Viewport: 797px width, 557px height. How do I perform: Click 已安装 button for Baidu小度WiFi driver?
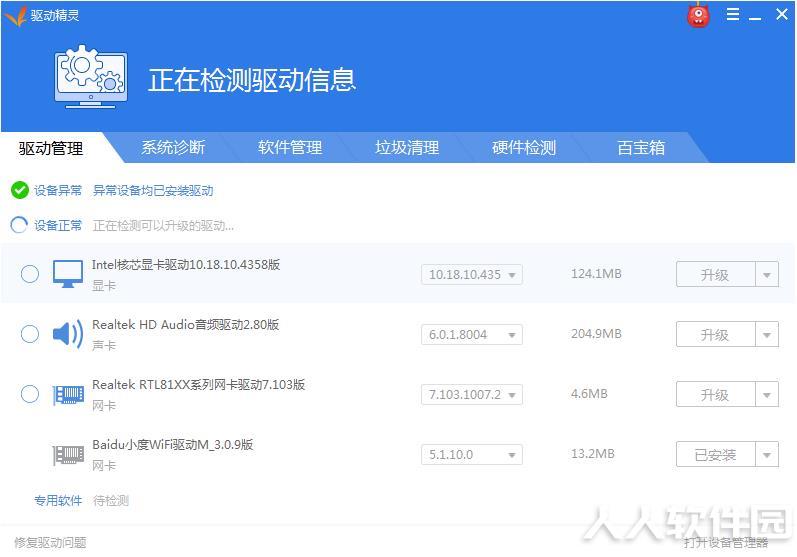716,454
